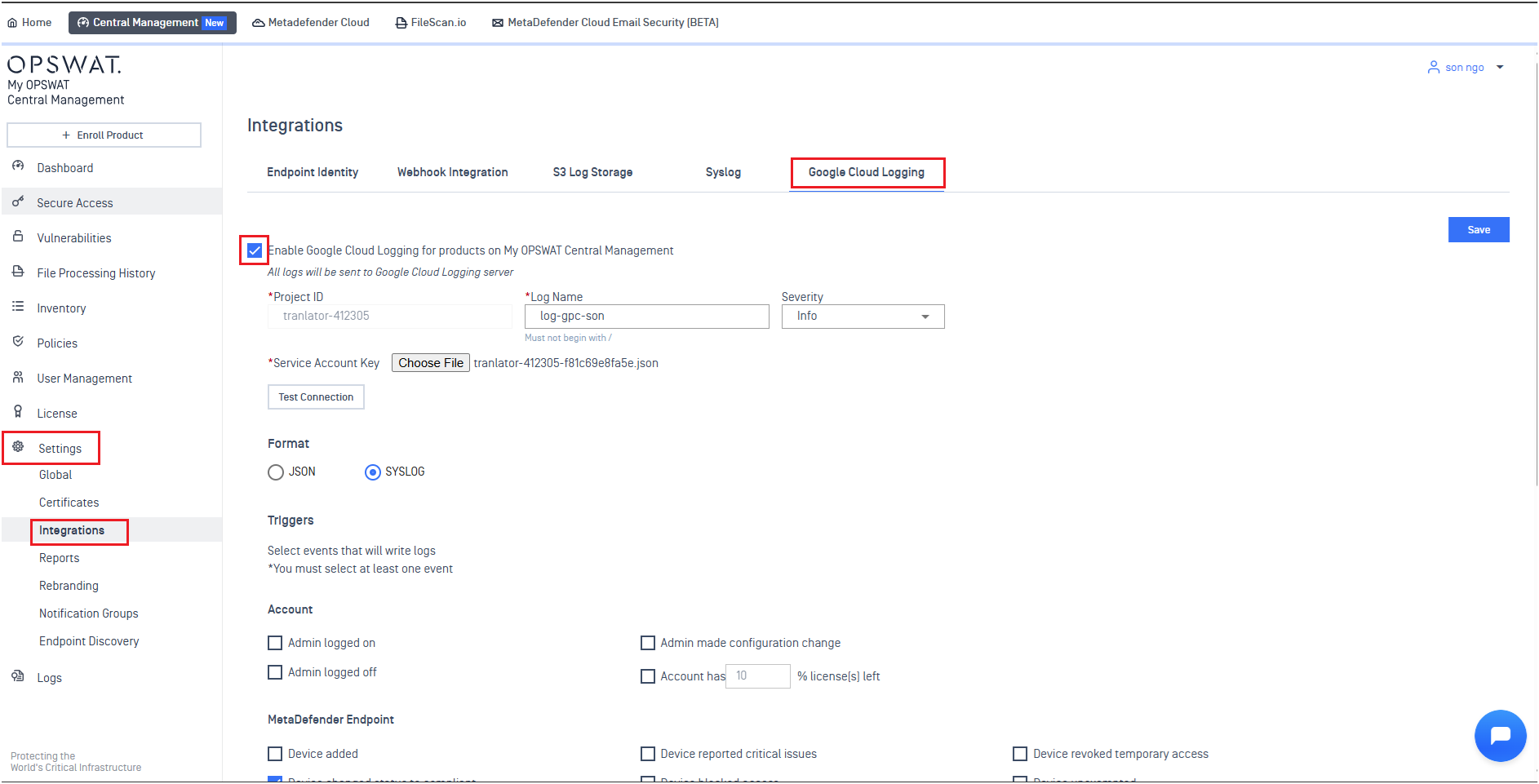Open the chat support bubble

pos(1500,735)
